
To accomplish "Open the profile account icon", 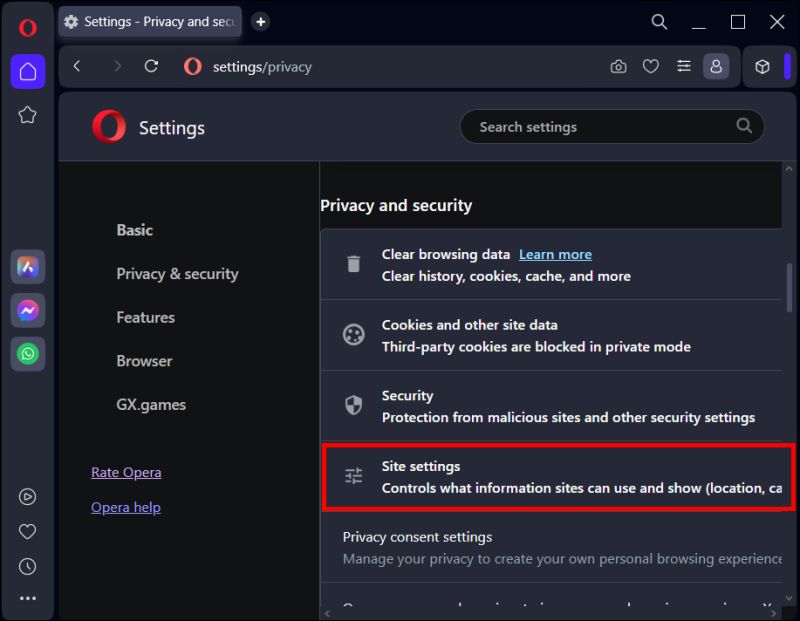I will [x=716, y=67].
